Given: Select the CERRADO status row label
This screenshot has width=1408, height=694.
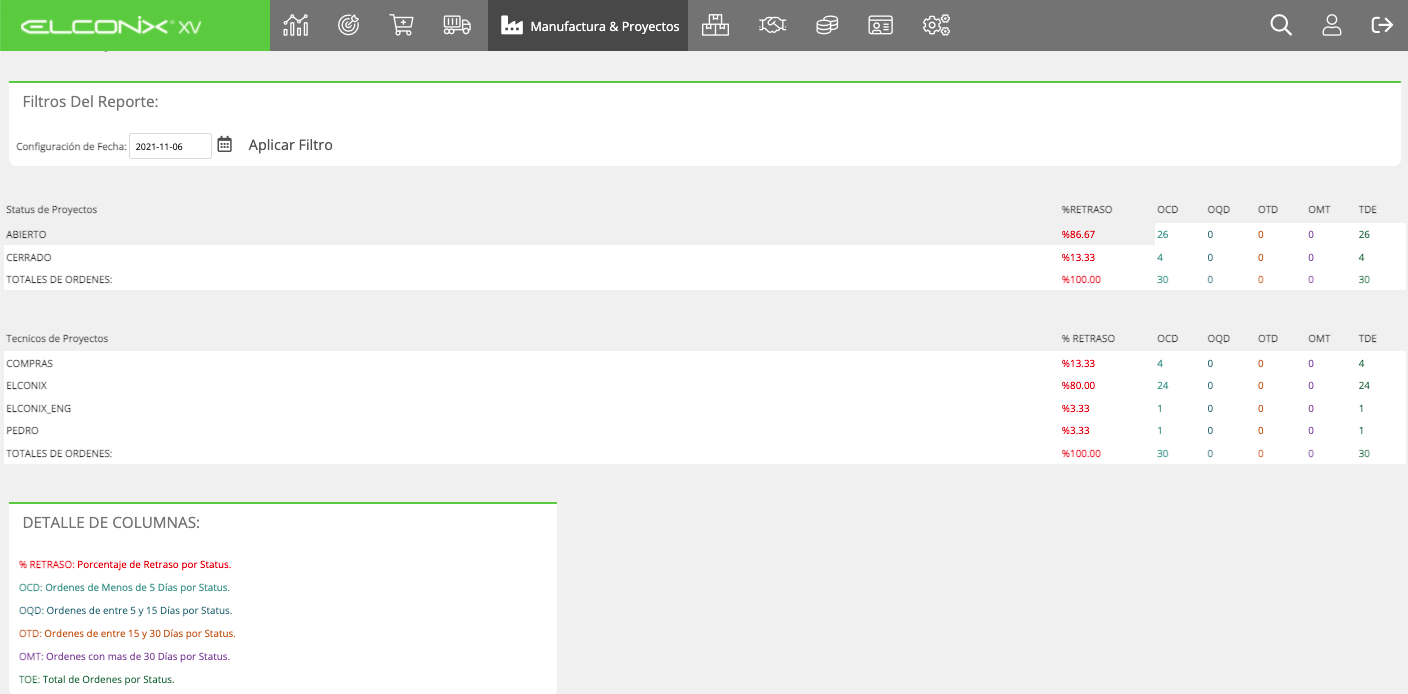Looking at the screenshot, I should pos(29,257).
